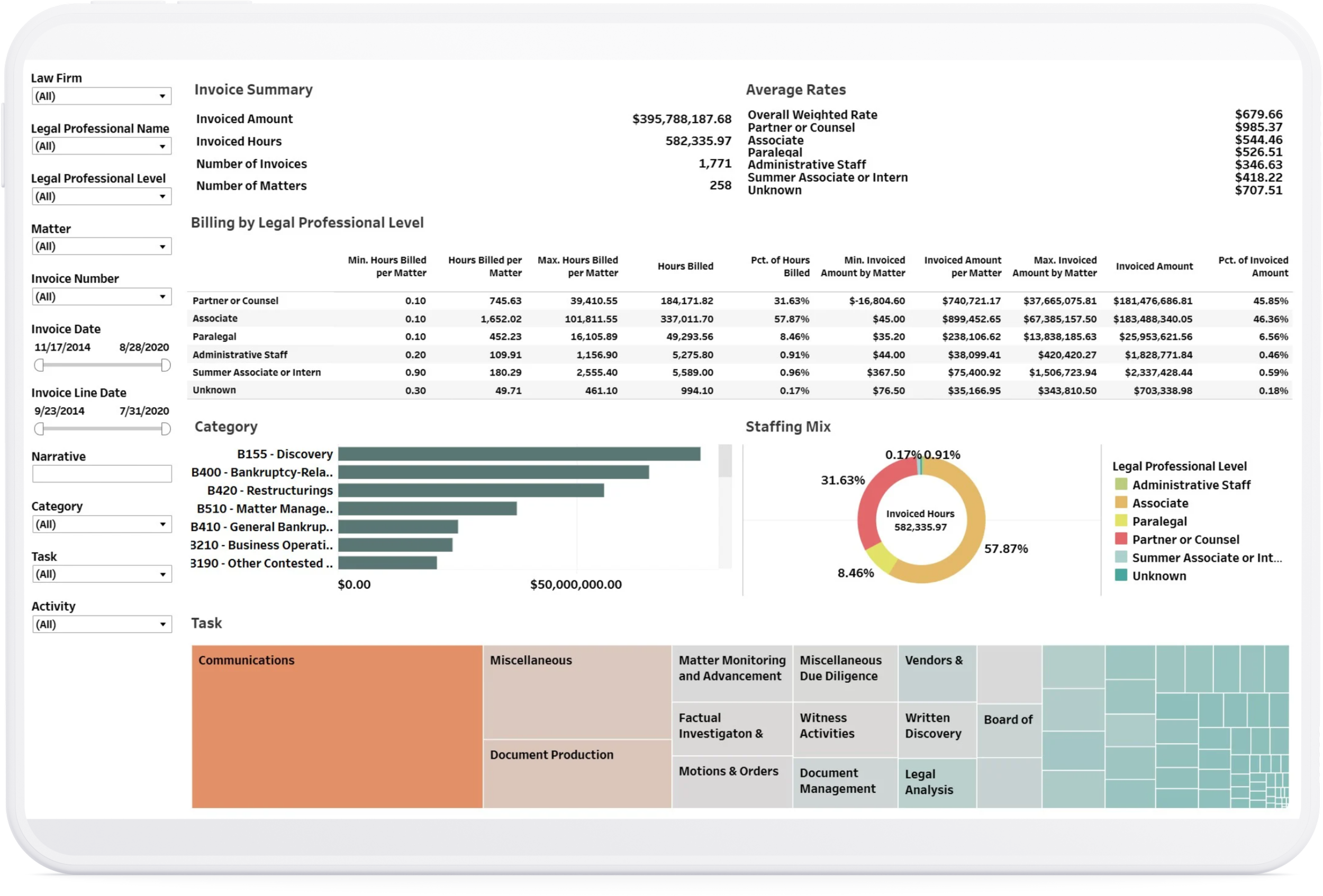Expand the Matter filter dropdown
This screenshot has height=896, width=1323.
click(x=101, y=246)
